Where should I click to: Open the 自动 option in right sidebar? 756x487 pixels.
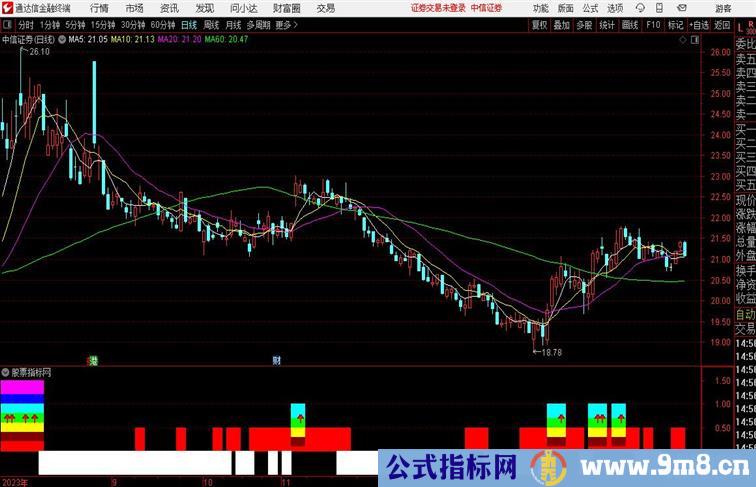744,313
